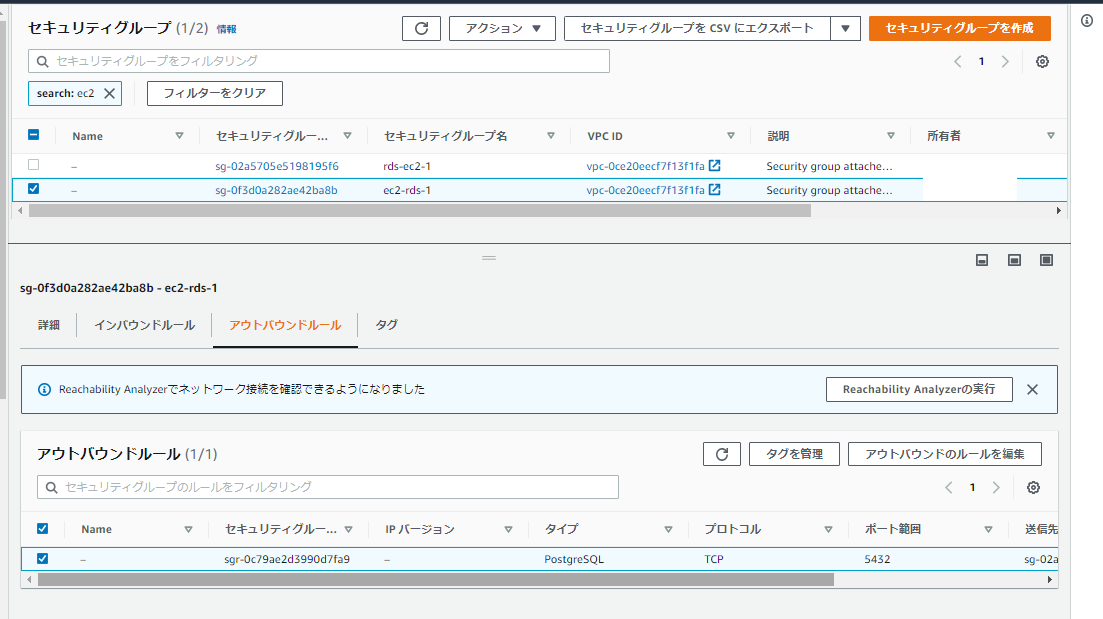Image resolution: width=1103 pixels, height=619 pixels.
Task: Open the security group table settings gear
Action: click(x=1042, y=61)
